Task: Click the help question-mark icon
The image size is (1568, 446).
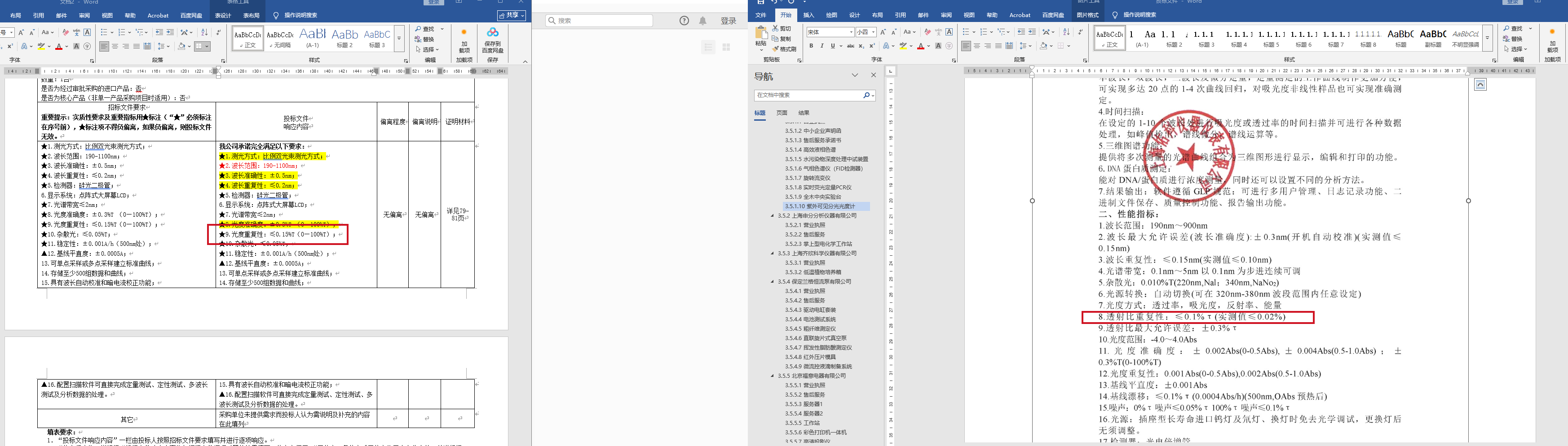Action: (684, 21)
